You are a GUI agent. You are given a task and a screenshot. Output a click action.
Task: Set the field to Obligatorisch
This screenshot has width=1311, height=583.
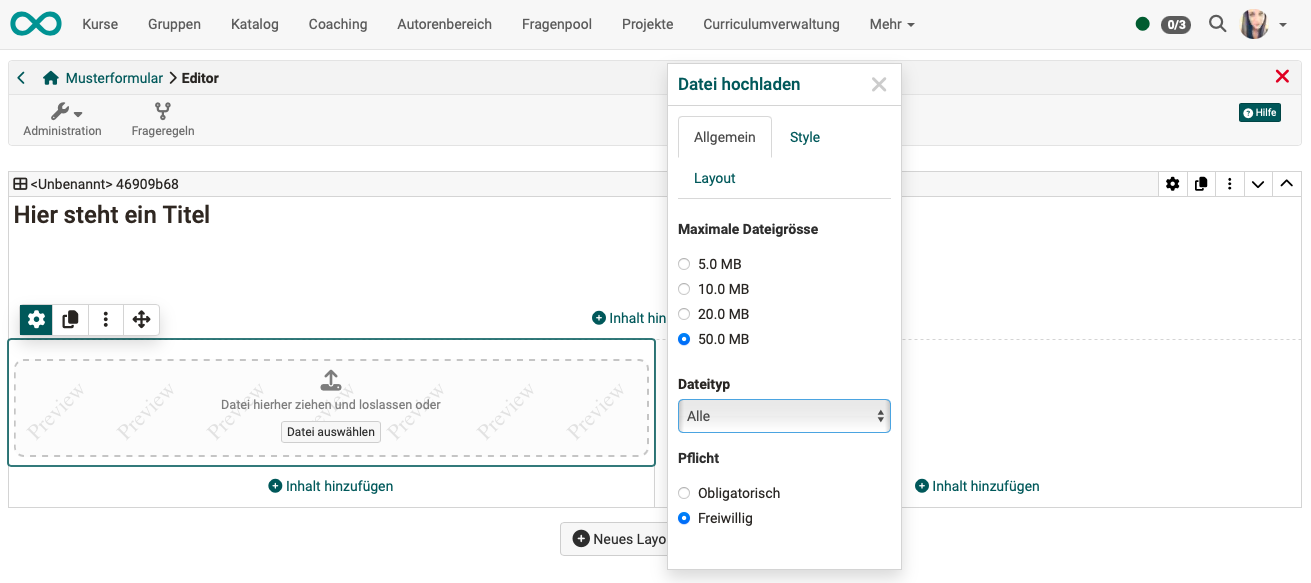pos(684,493)
